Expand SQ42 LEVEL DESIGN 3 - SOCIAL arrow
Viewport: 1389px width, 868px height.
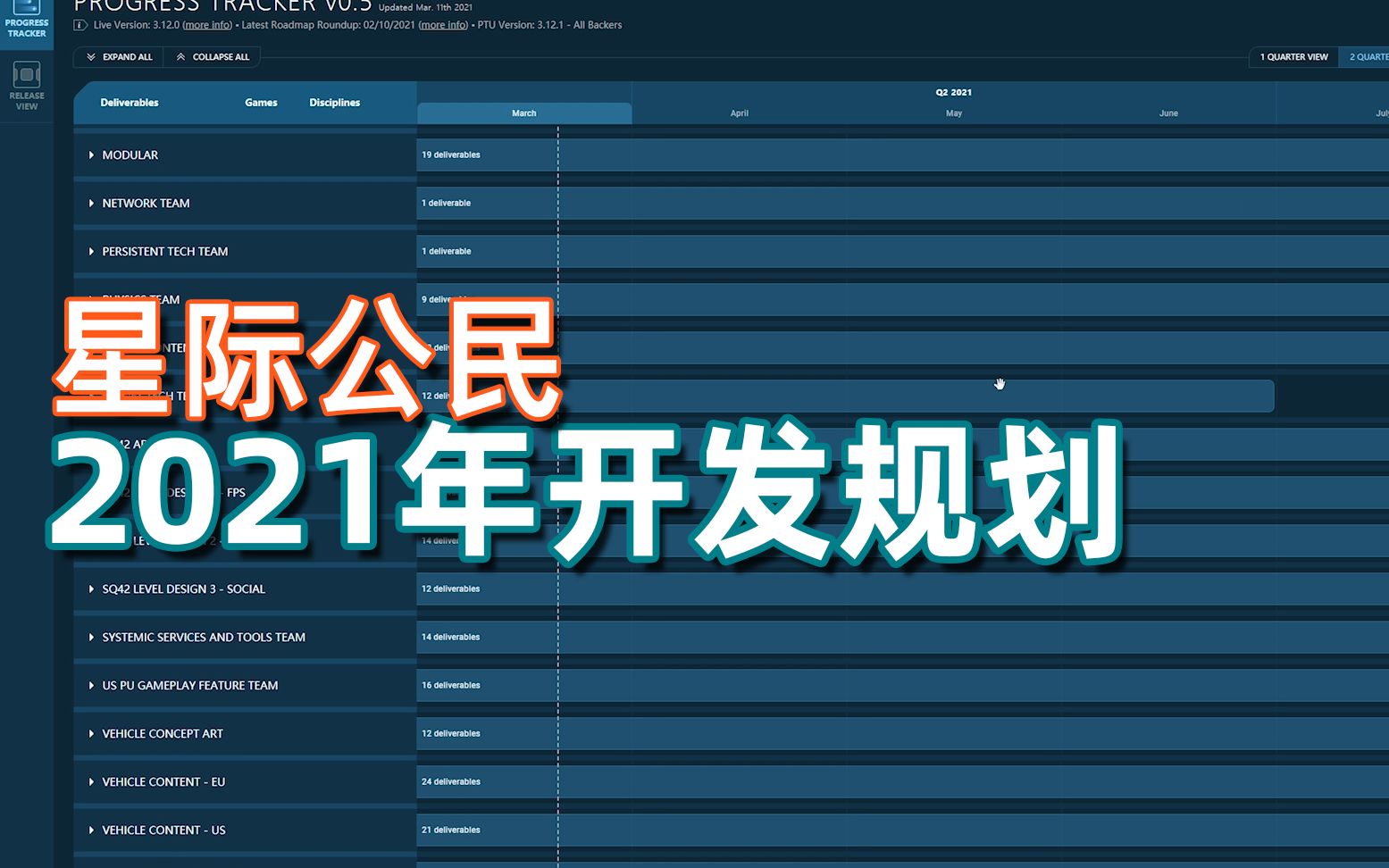[x=91, y=589]
